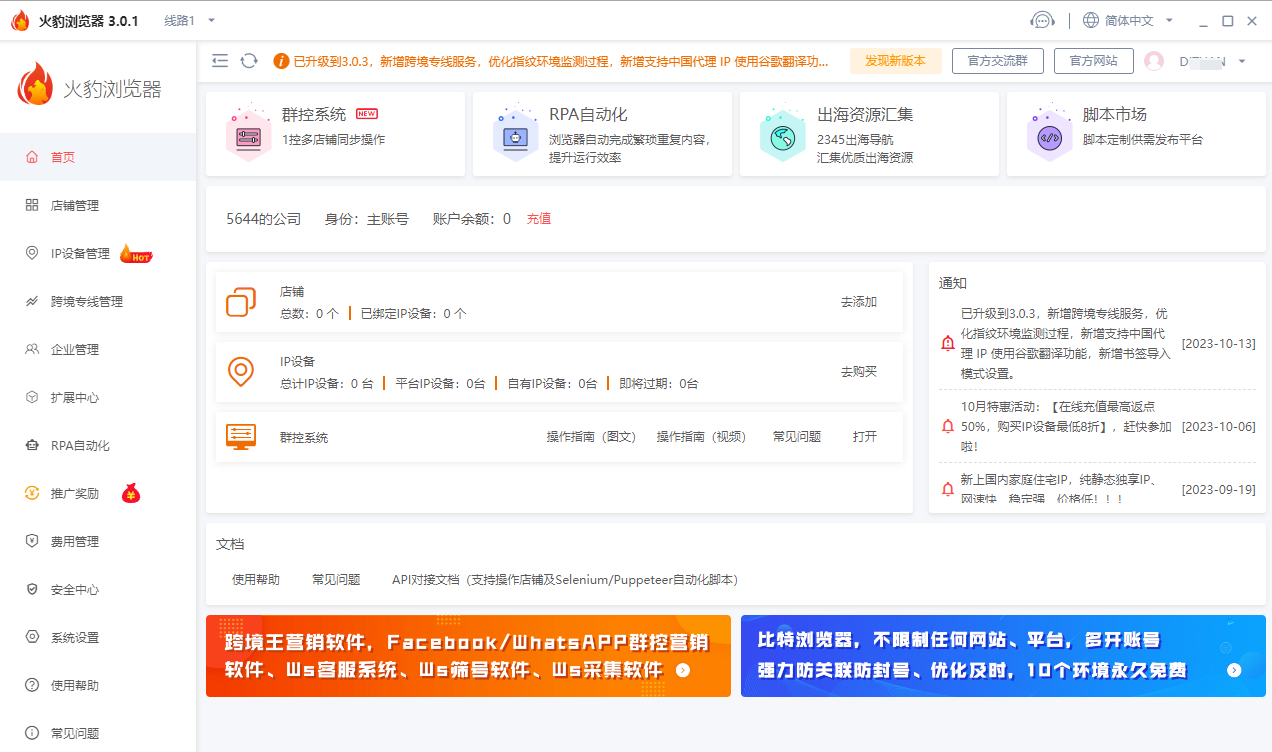Open 企业管理 in the sidebar
This screenshot has height=752, width=1272.
98,349
